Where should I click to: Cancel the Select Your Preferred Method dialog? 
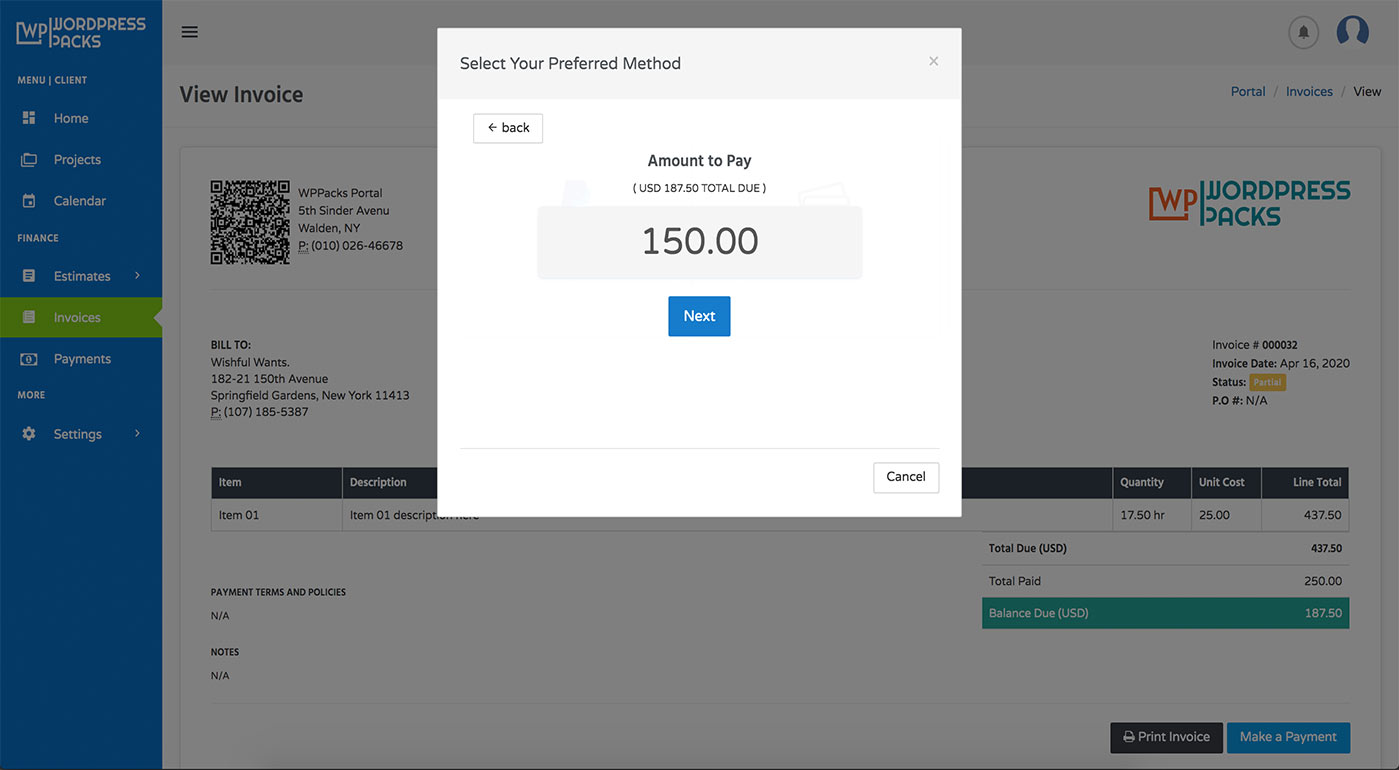[905, 477]
